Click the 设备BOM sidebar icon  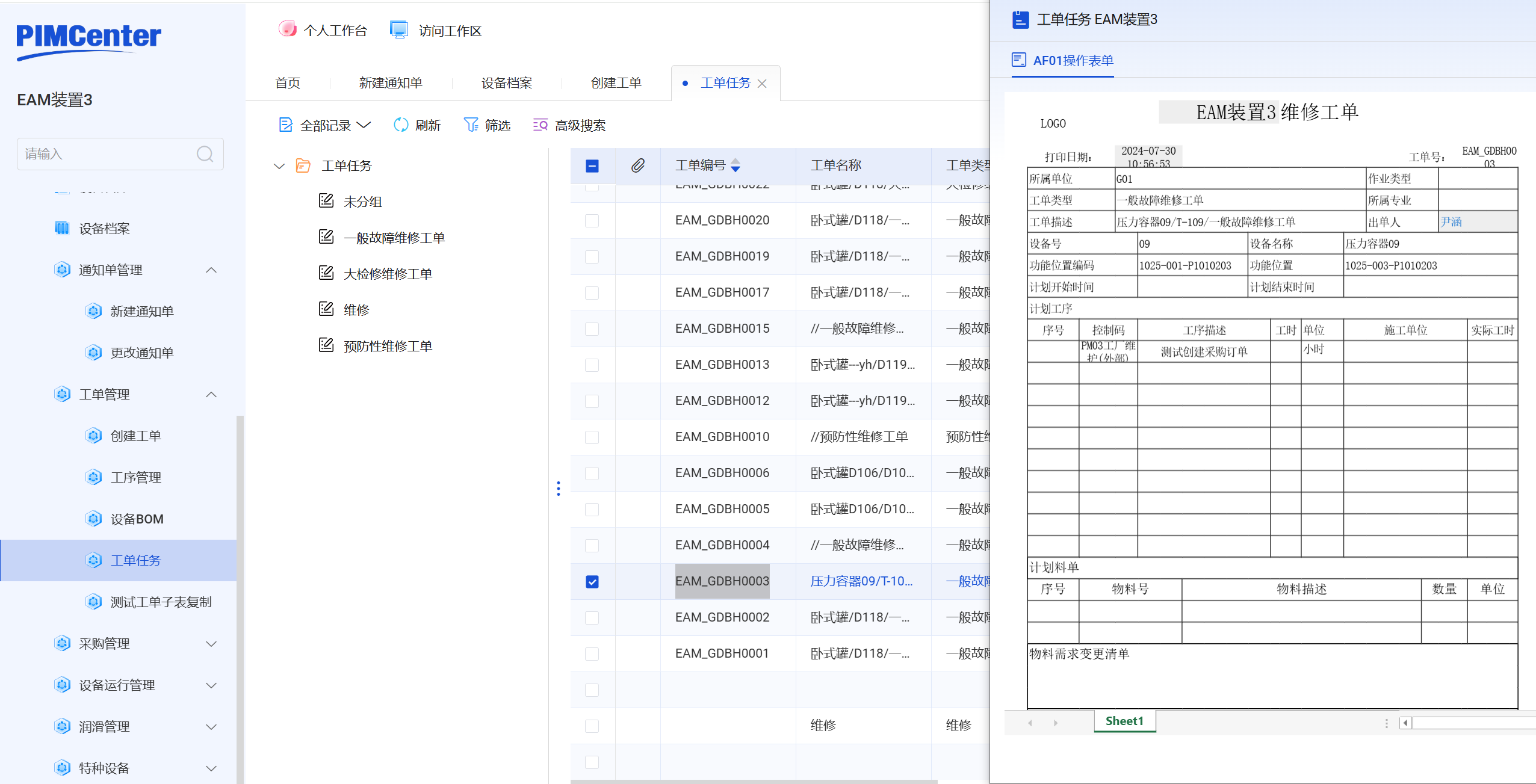tap(93, 519)
